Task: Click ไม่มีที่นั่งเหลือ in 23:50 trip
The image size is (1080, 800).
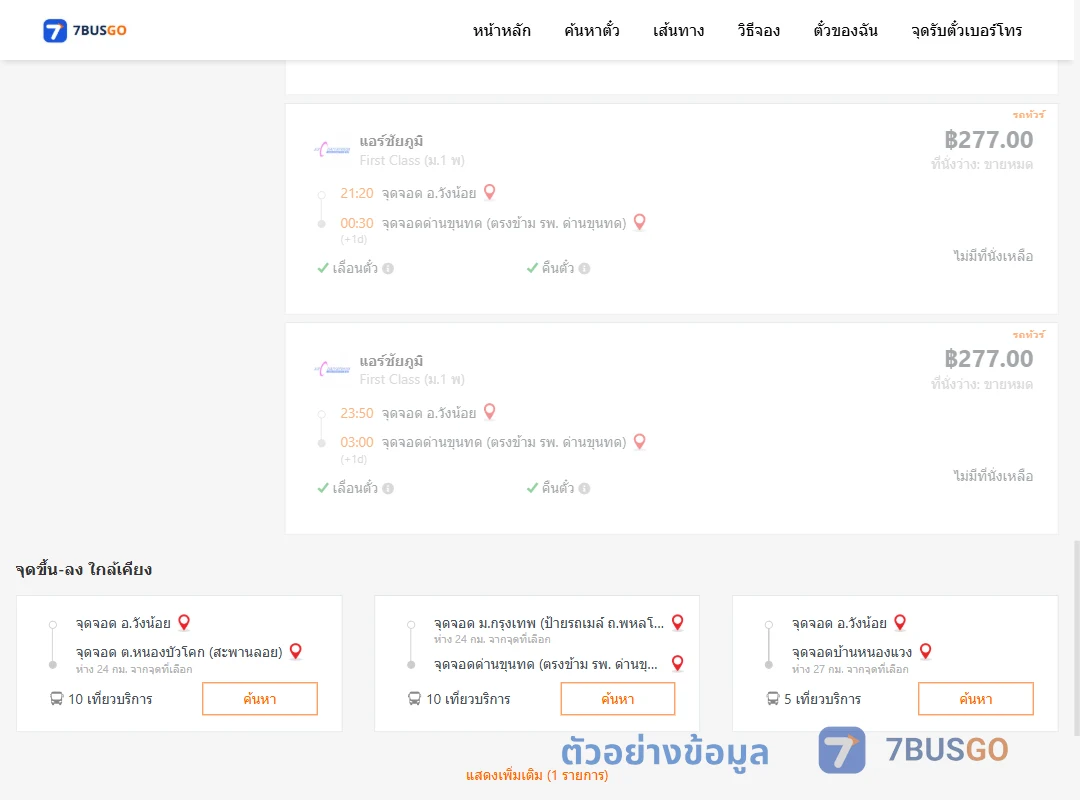Action: [993, 476]
